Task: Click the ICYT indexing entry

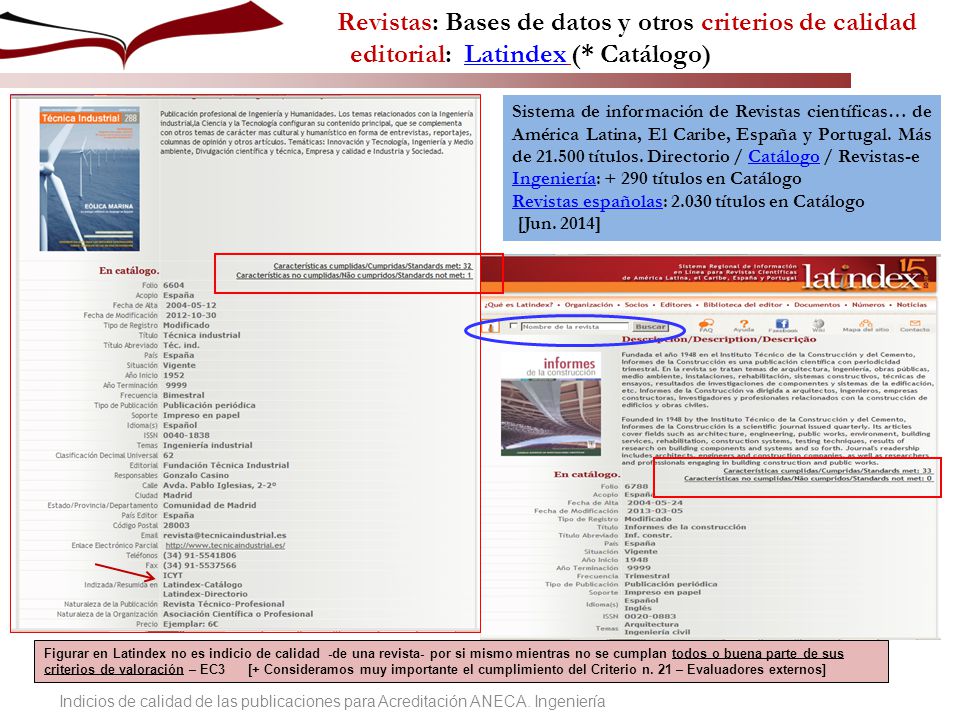Action: coord(173,576)
